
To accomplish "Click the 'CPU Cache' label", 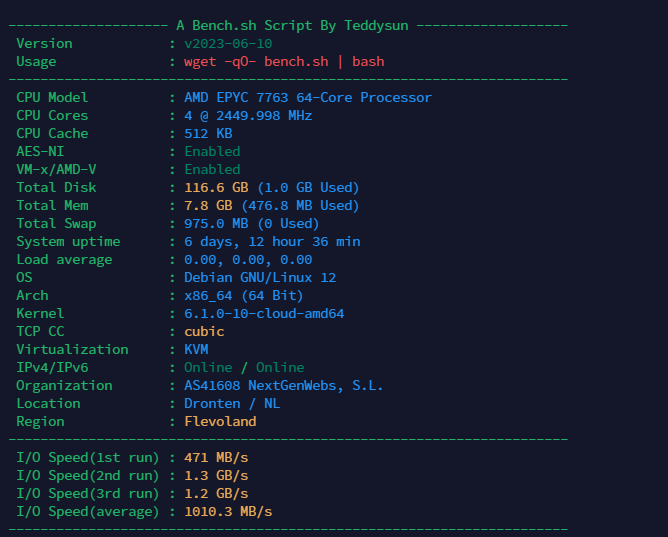I will 52,134.
